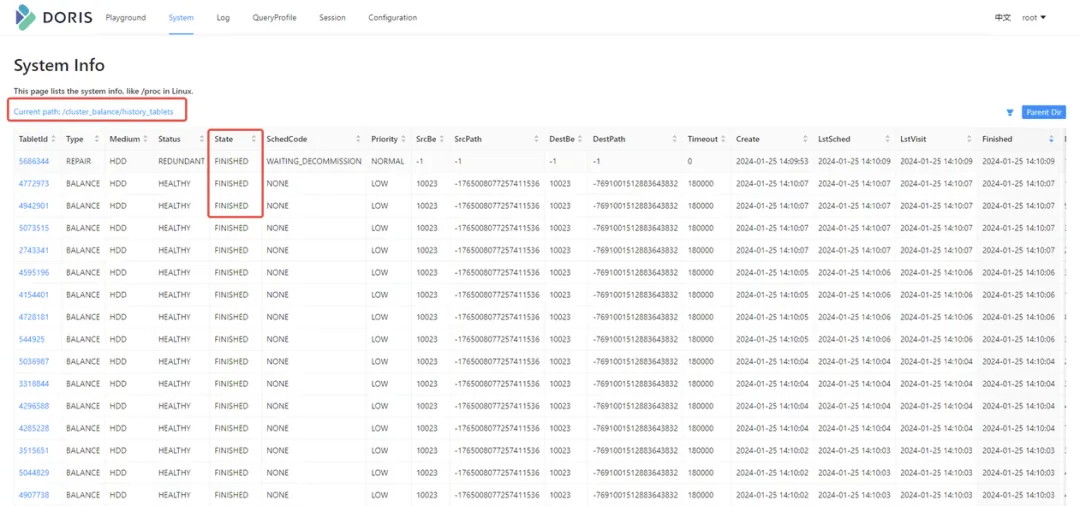Open tablet 2743341 link
1080x506 pixels.
tap(34, 250)
